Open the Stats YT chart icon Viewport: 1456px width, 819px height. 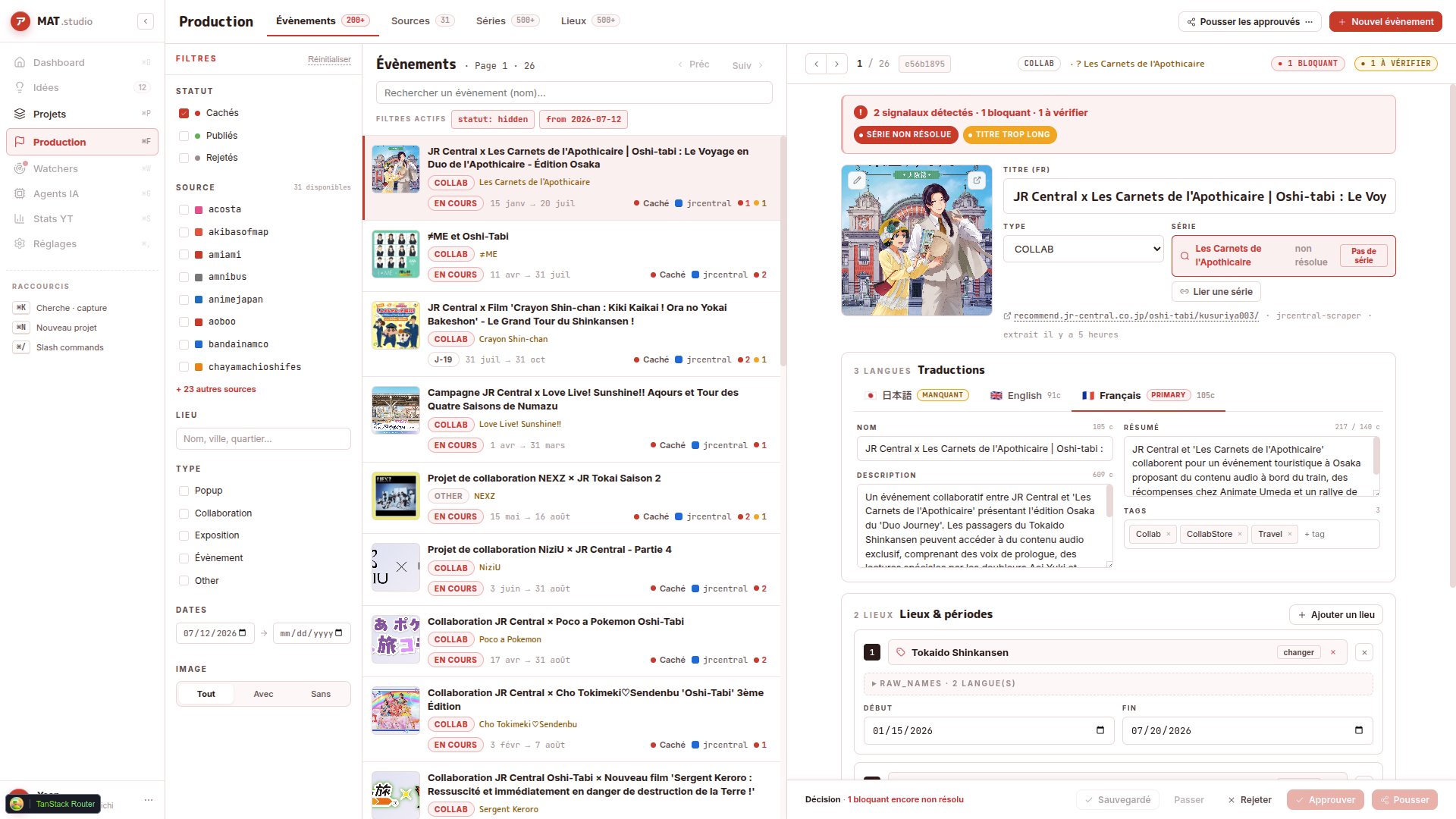click(20, 218)
